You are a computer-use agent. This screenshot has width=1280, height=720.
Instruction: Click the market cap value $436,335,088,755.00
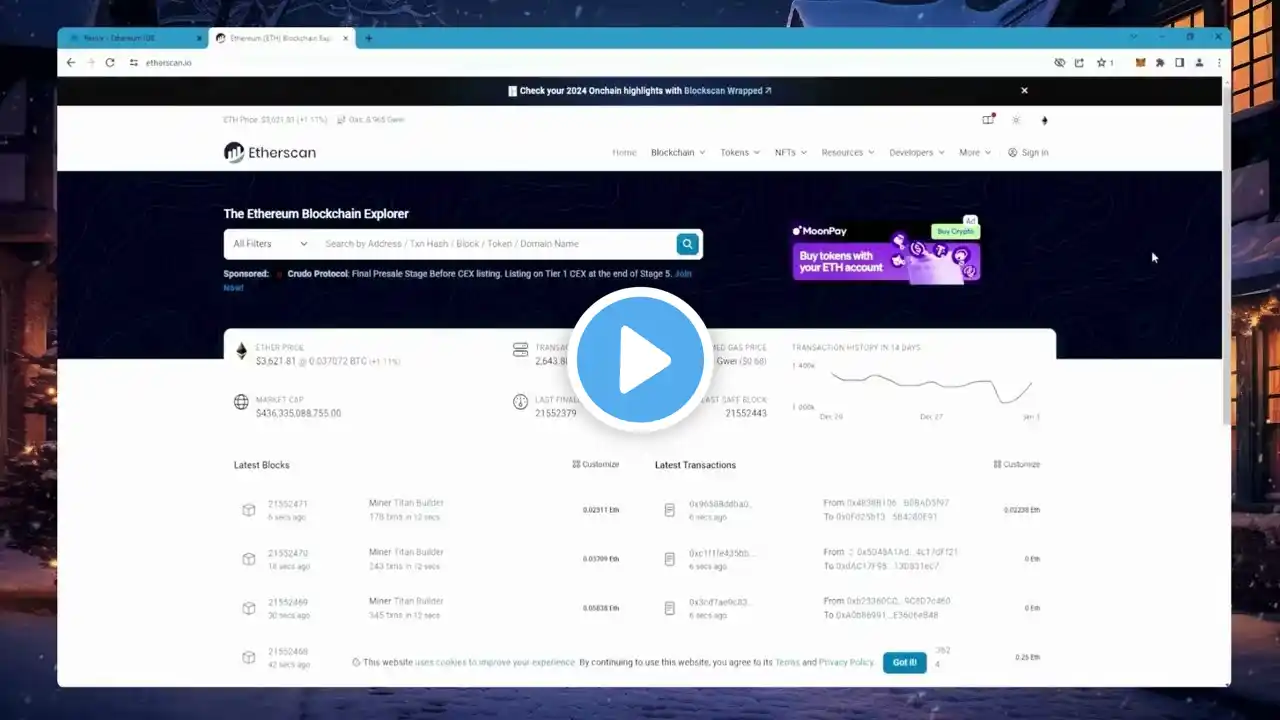[x=298, y=413]
